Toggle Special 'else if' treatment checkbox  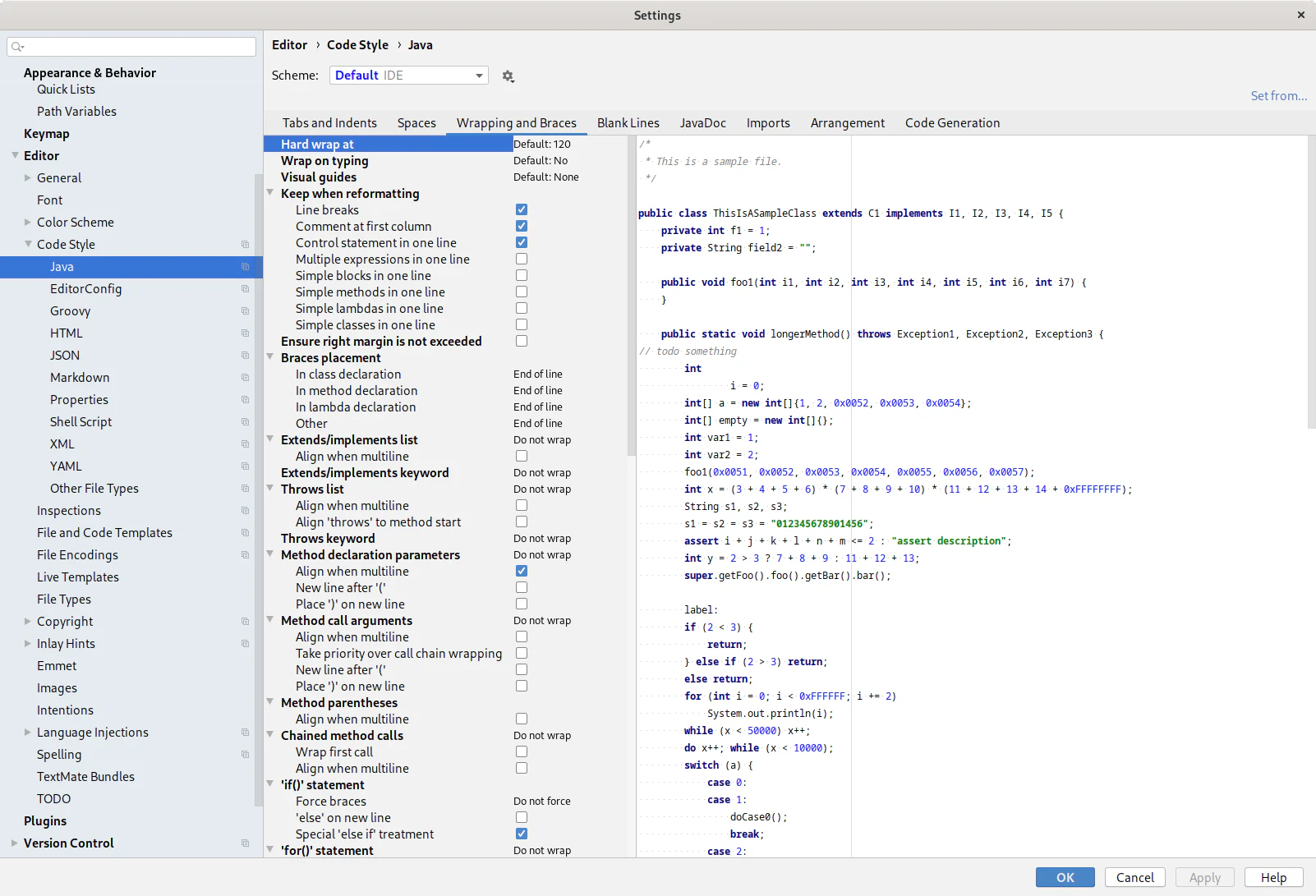pos(522,834)
